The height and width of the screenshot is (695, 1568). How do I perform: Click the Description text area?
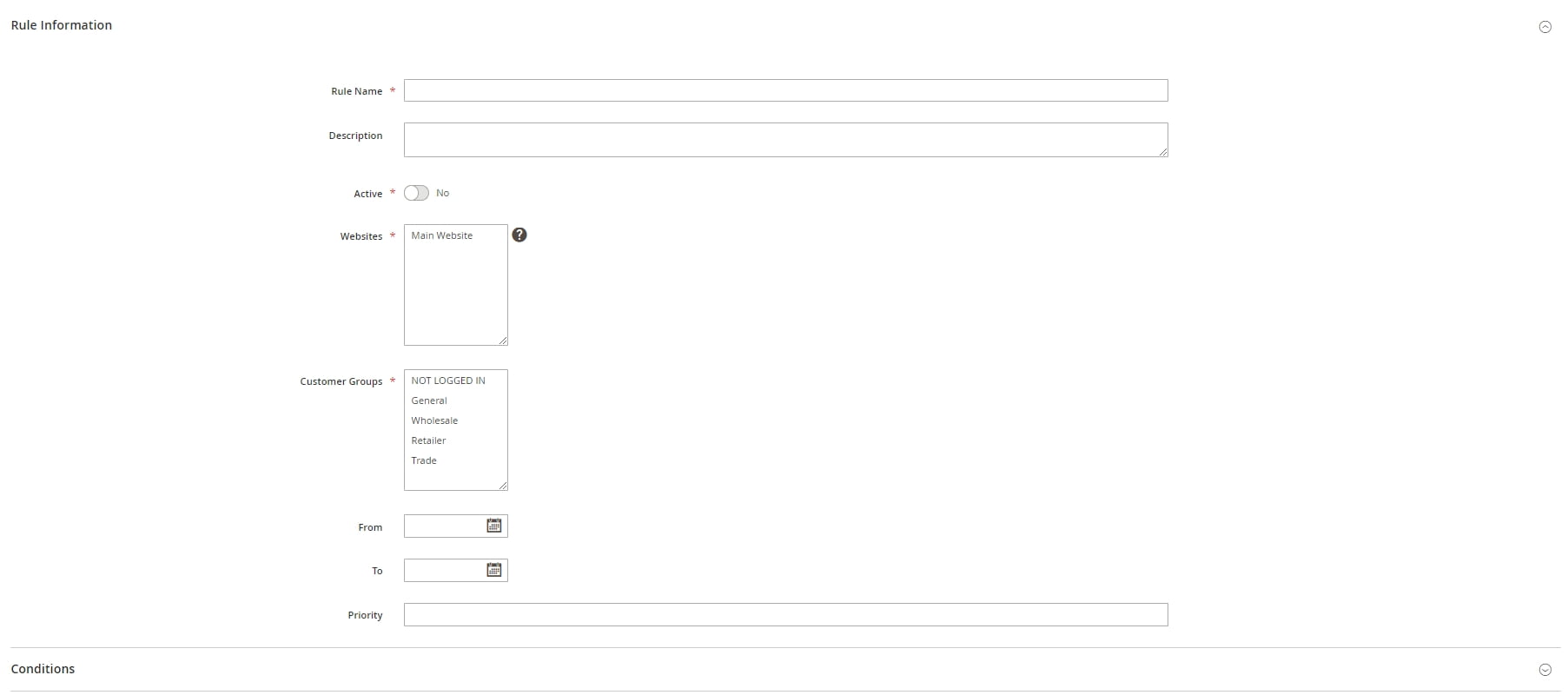pyautogui.click(x=784, y=139)
